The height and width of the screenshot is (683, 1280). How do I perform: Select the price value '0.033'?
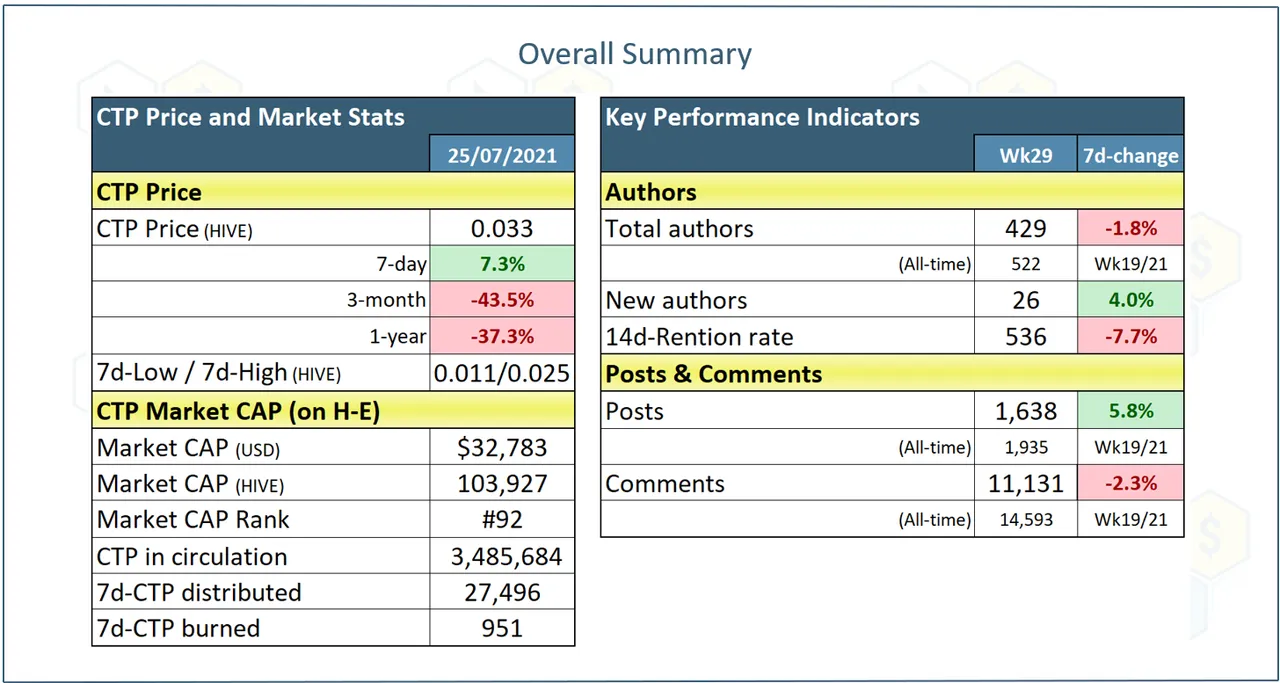point(502,228)
